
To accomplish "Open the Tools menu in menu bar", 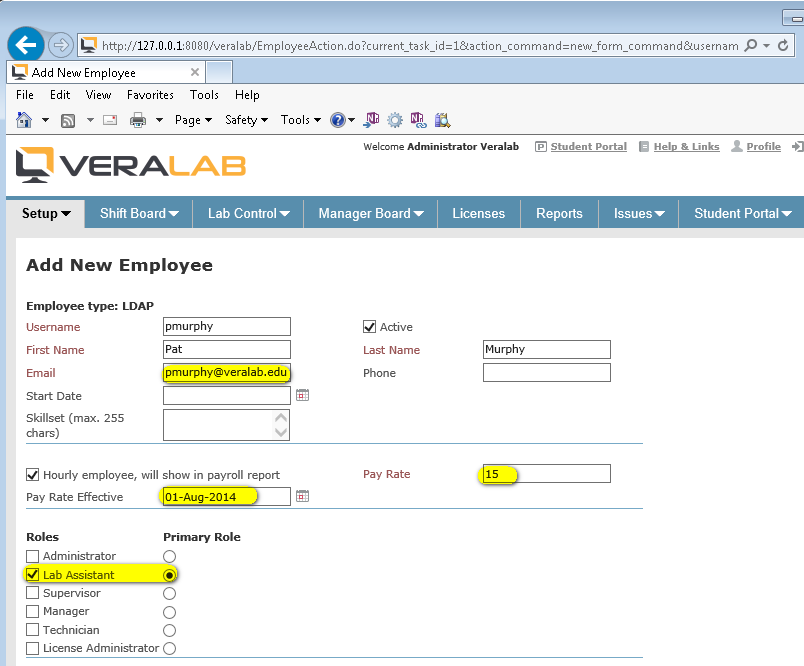I will click(x=204, y=95).
